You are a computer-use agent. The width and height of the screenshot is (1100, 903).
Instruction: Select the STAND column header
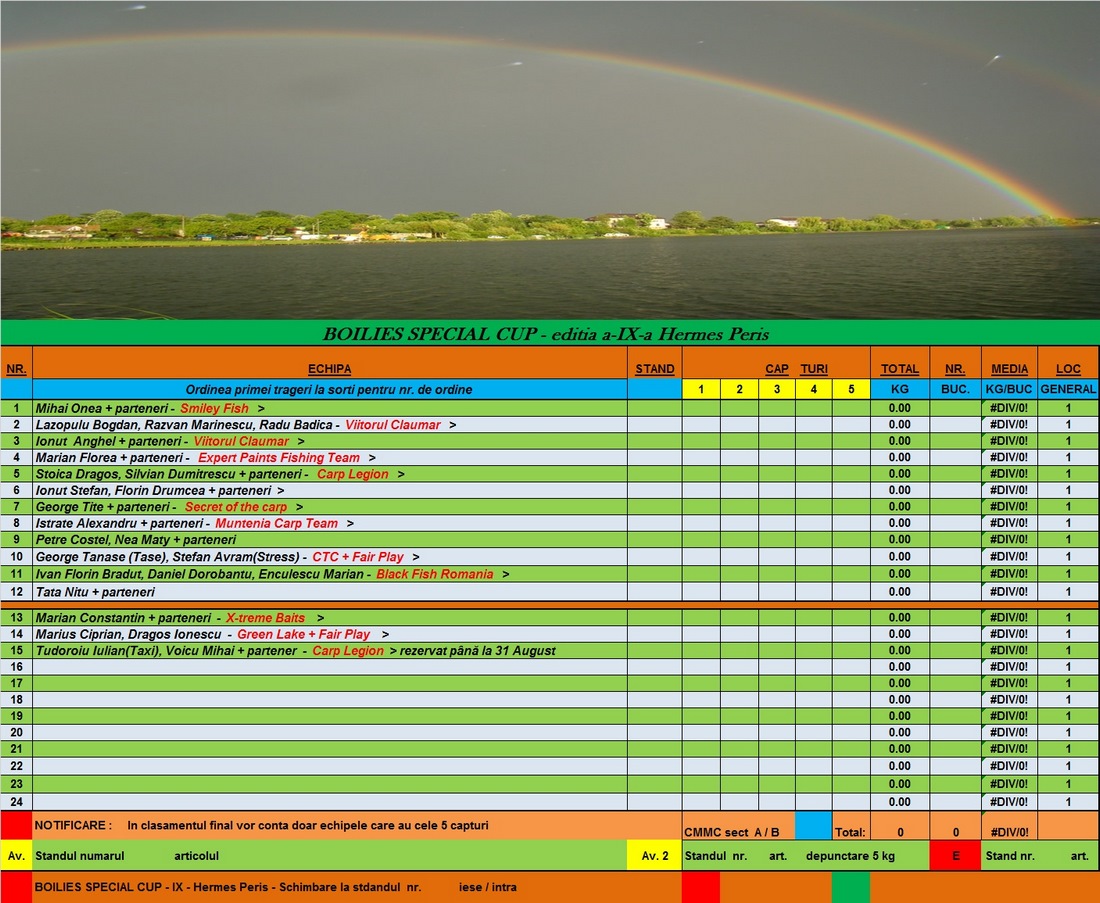click(655, 369)
